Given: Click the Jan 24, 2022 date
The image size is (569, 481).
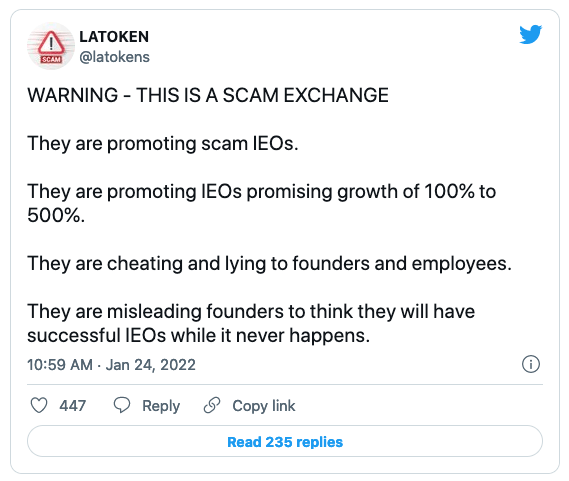Looking at the screenshot, I should [151, 365].
